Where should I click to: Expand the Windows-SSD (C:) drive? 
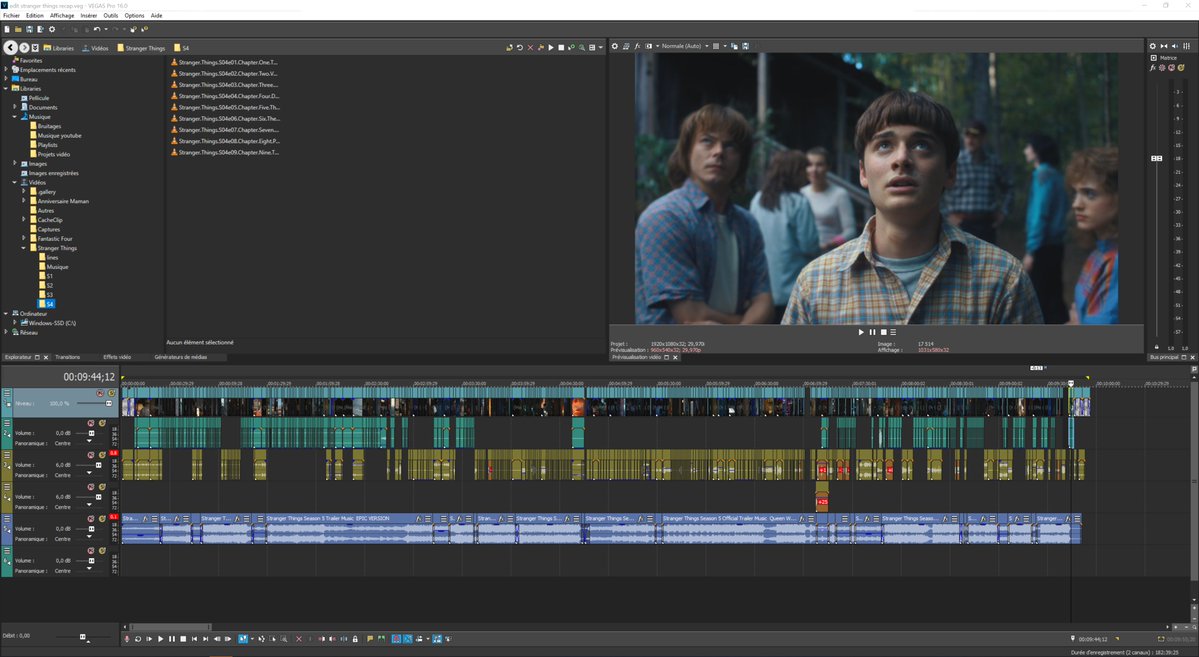(x=15, y=323)
